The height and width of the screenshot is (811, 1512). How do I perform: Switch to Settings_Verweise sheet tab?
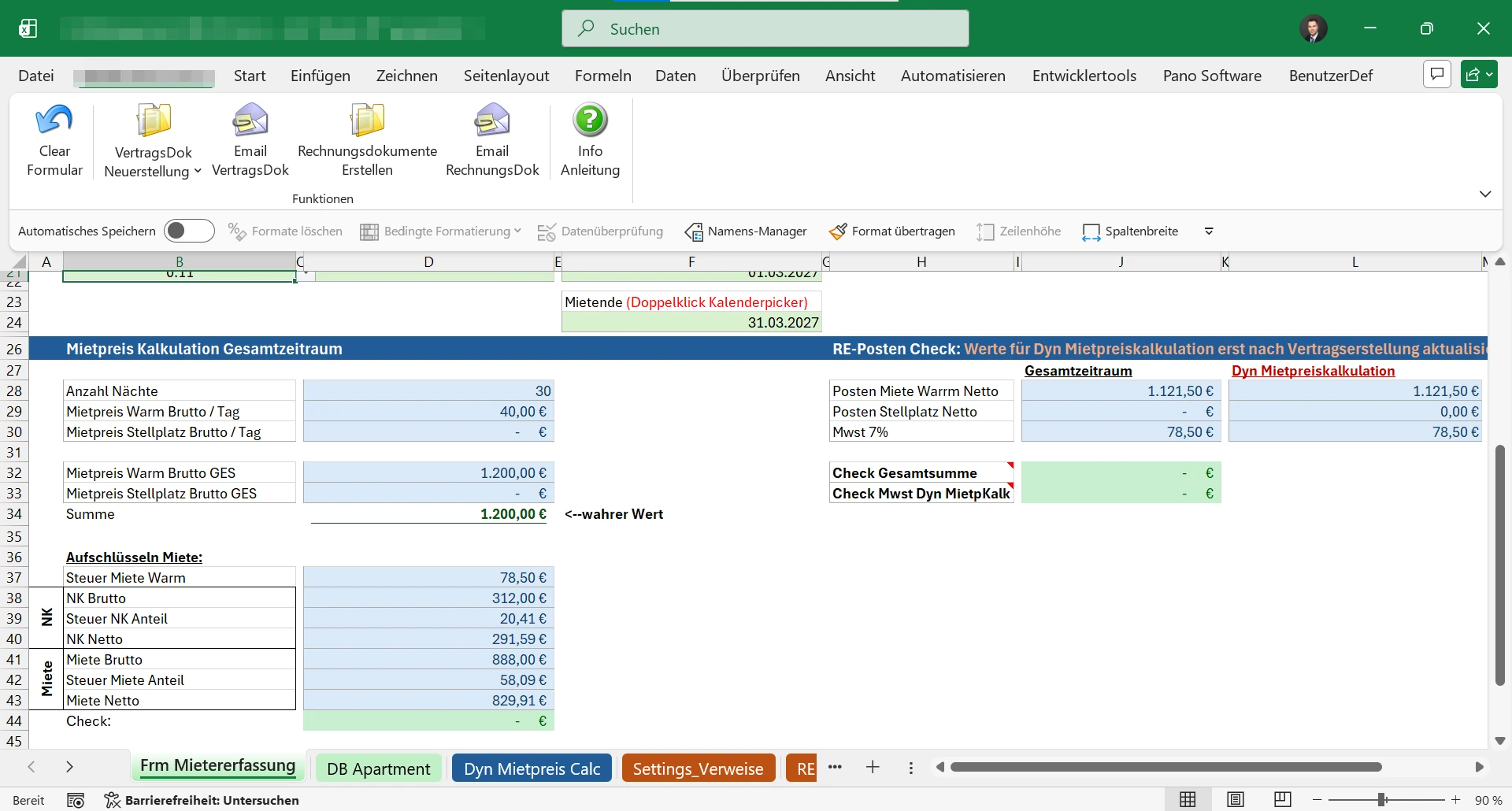click(x=699, y=768)
